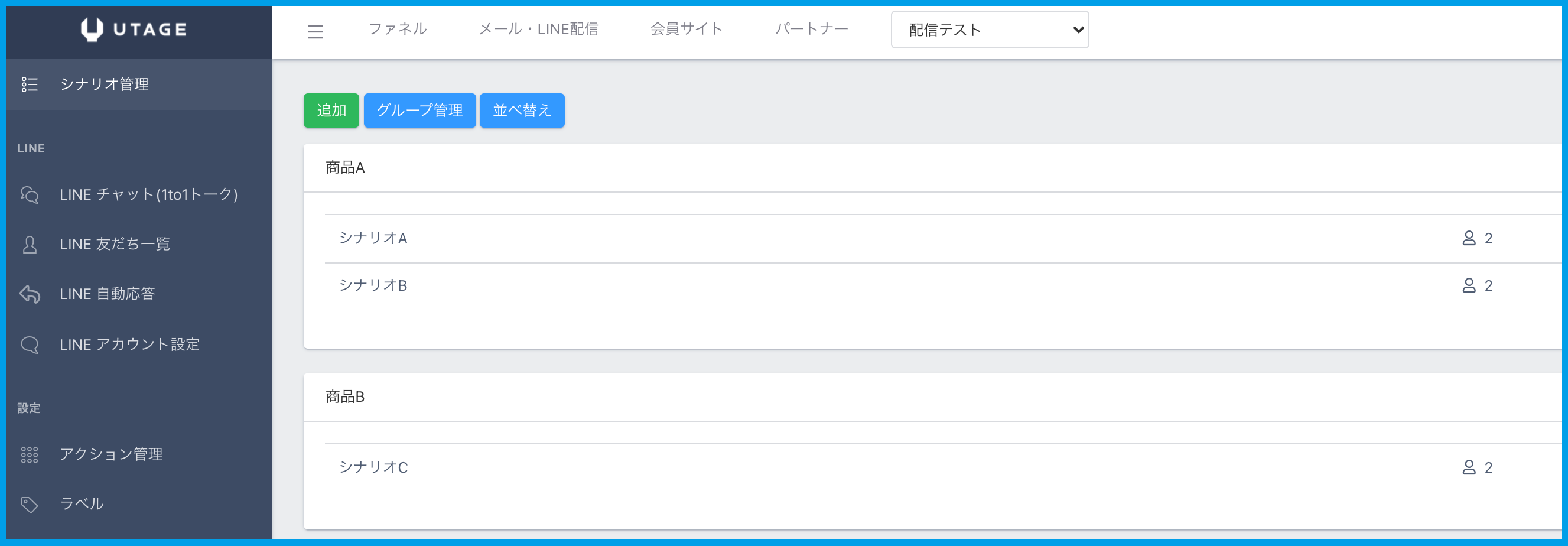Click the UTAGE logo icon
1568x546 pixels.
point(92,29)
